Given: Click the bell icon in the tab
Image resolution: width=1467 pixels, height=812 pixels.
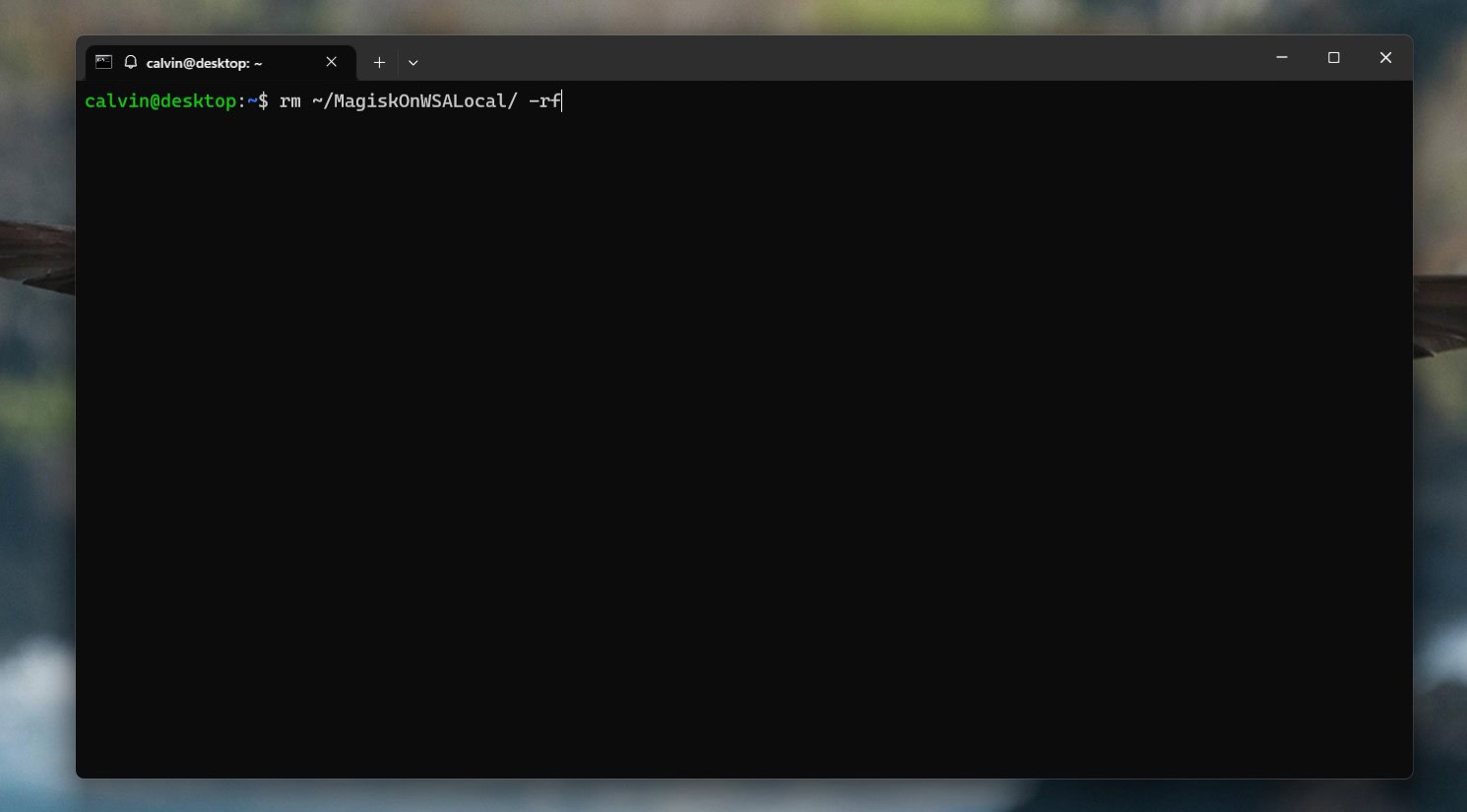Looking at the screenshot, I should pyautogui.click(x=130, y=62).
